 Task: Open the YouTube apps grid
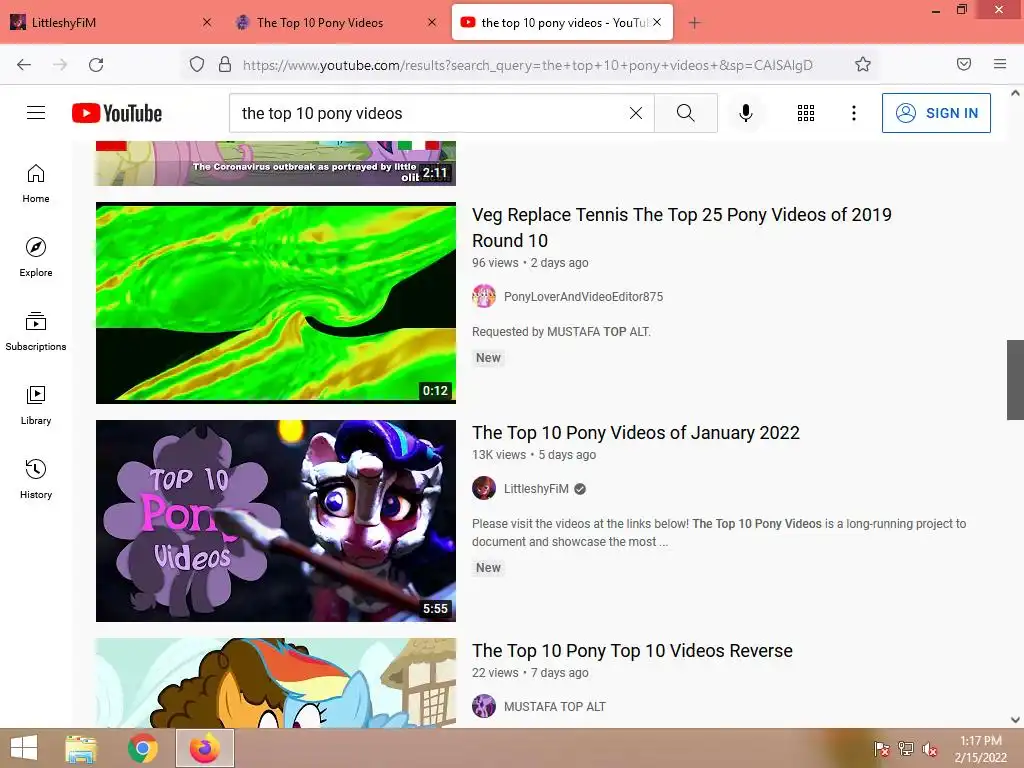(x=806, y=113)
